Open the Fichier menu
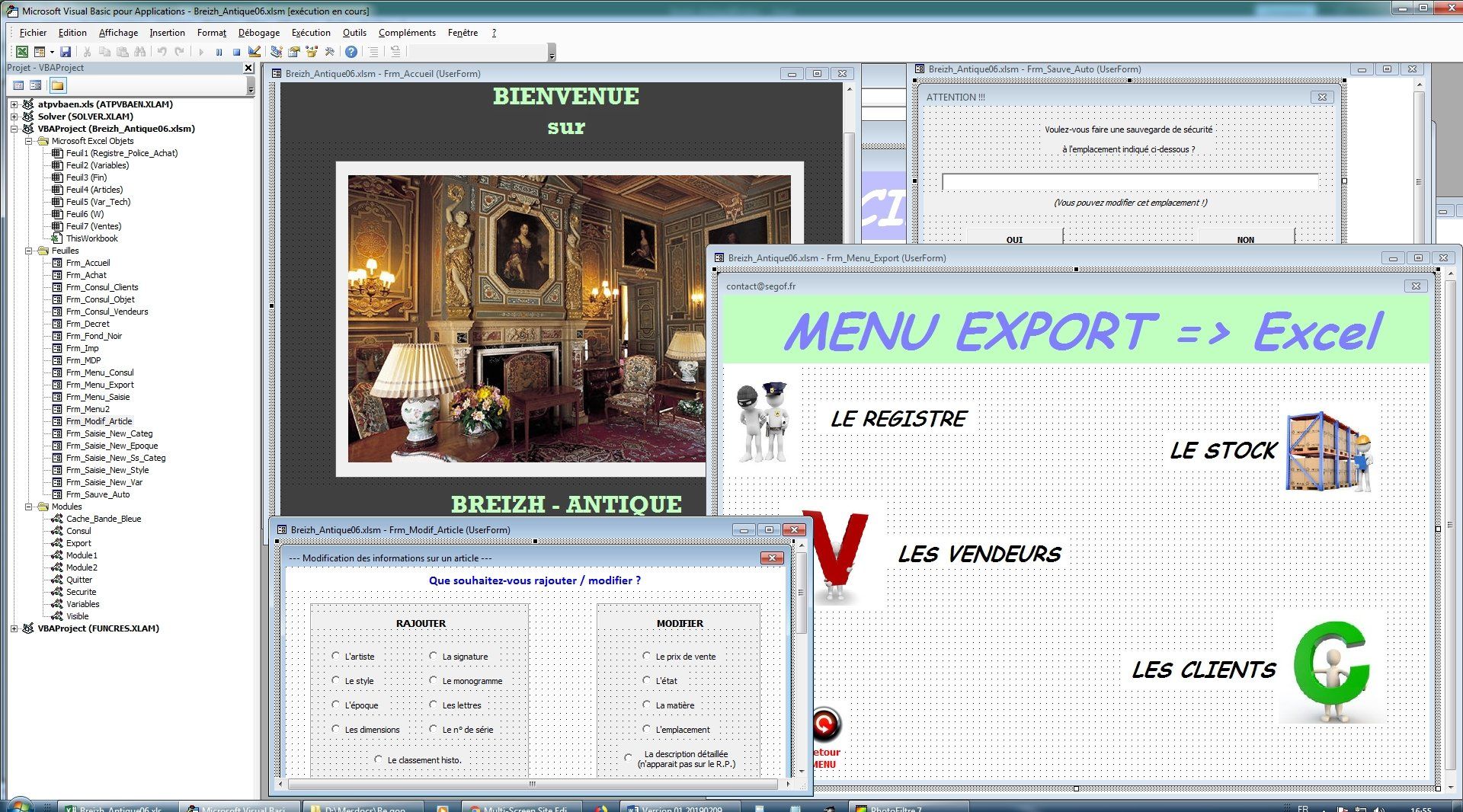Image resolution: width=1463 pixels, height=812 pixels. click(x=33, y=33)
